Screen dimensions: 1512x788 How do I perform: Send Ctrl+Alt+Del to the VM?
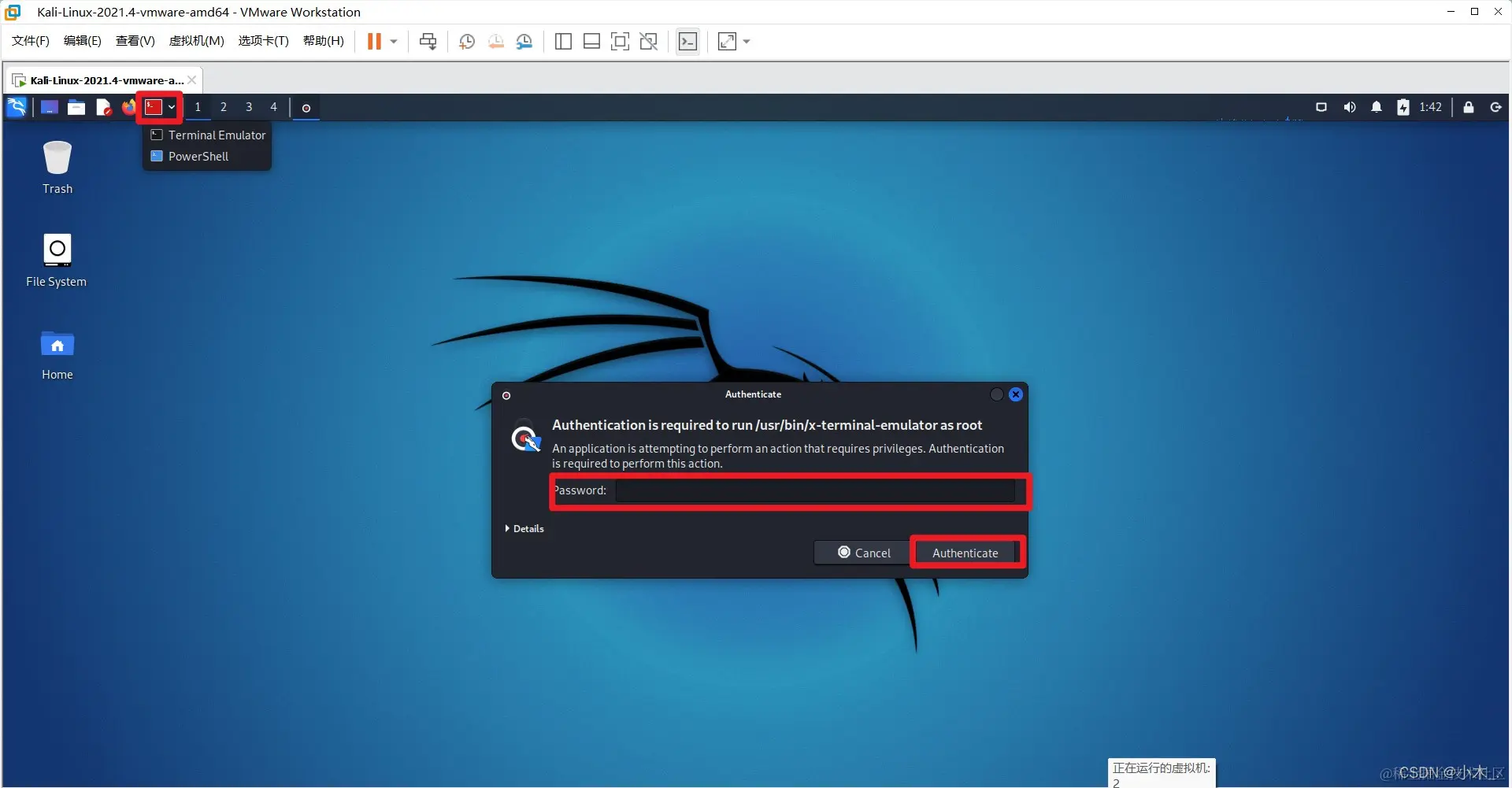[x=428, y=42]
